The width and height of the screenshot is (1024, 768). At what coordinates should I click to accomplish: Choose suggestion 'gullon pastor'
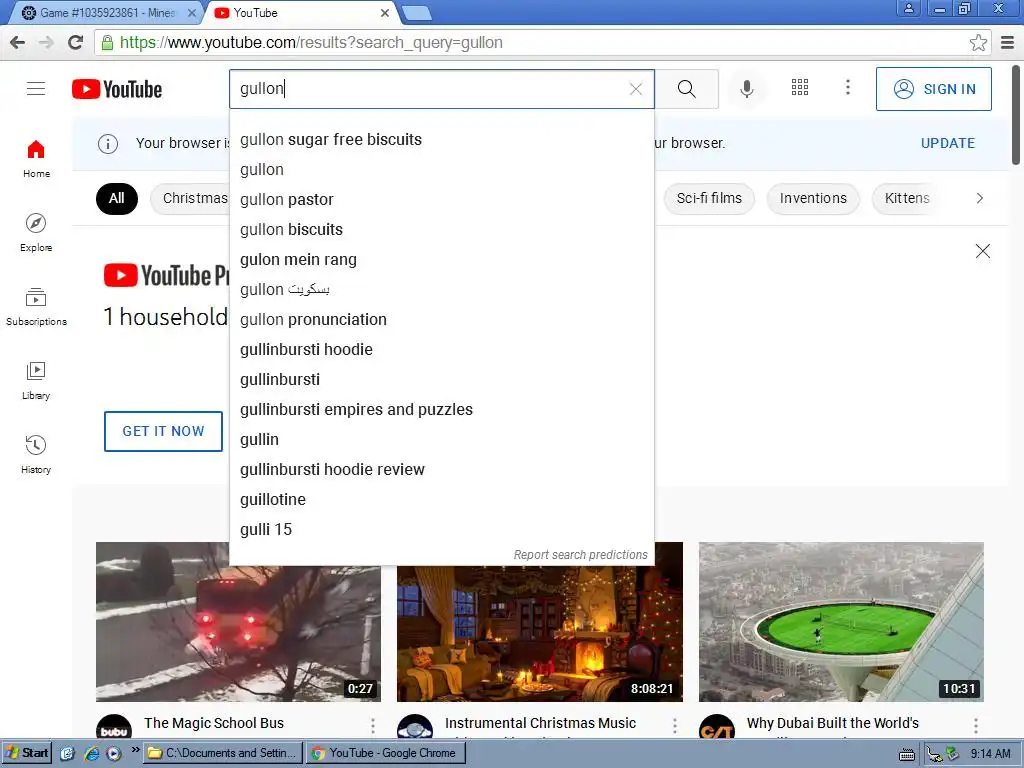[441, 200]
